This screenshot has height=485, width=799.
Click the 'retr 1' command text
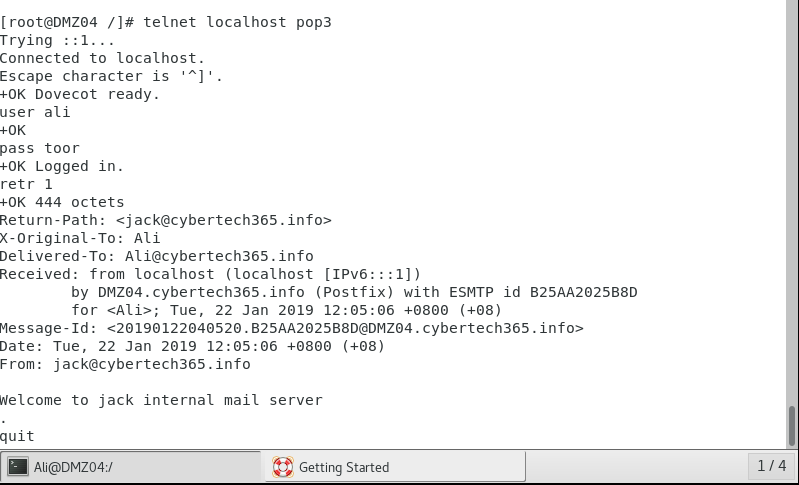click(x=26, y=184)
